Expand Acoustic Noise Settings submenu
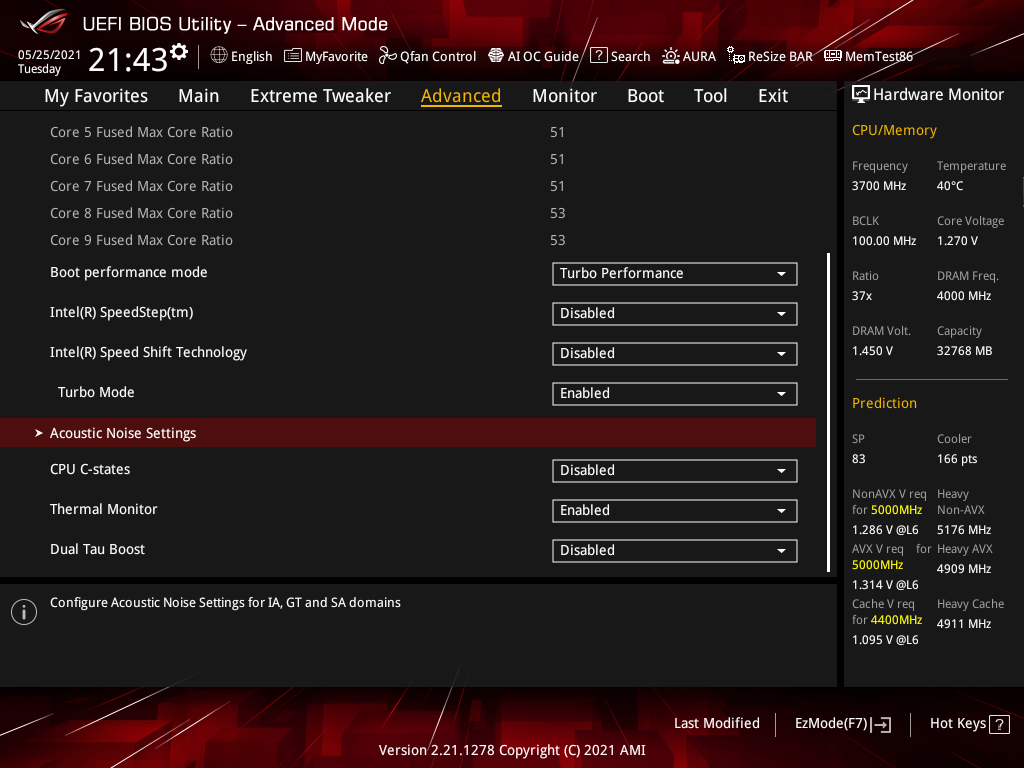Image resolution: width=1024 pixels, height=768 pixels. point(408,433)
